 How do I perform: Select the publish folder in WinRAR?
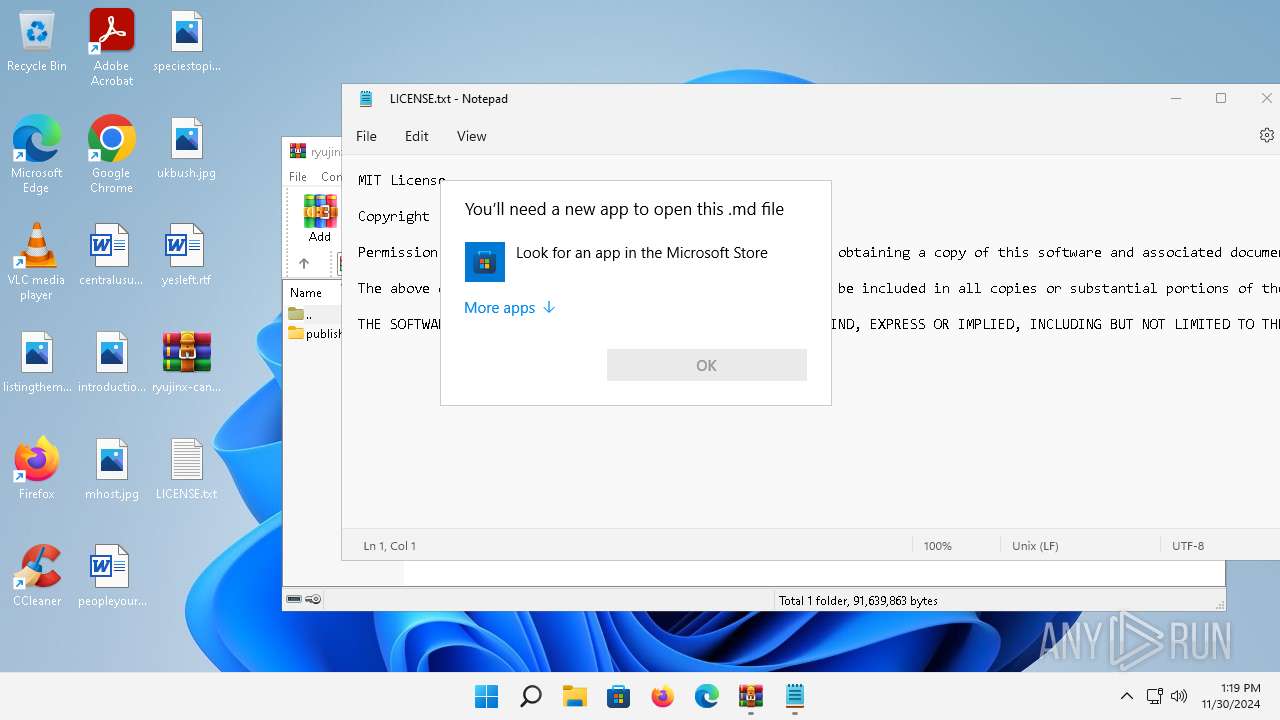tap(315, 334)
